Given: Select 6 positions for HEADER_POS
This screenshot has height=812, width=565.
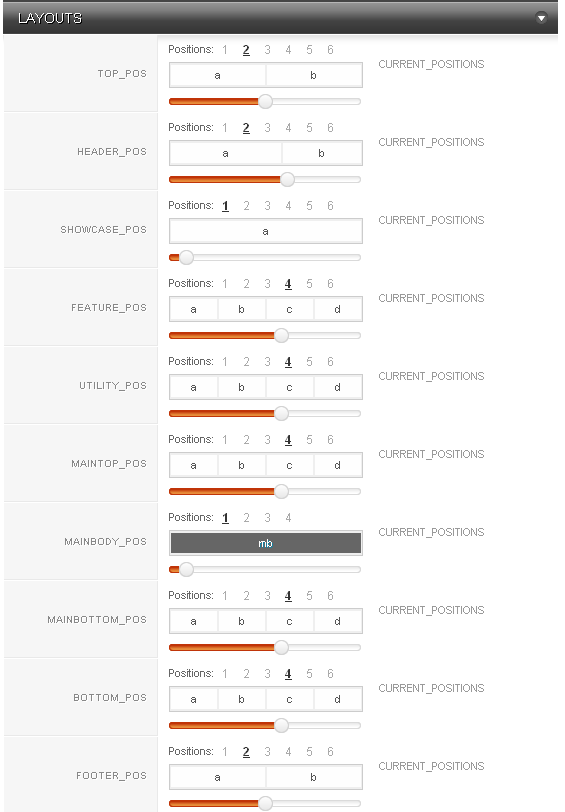Looking at the screenshot, I should click(330, 128).
